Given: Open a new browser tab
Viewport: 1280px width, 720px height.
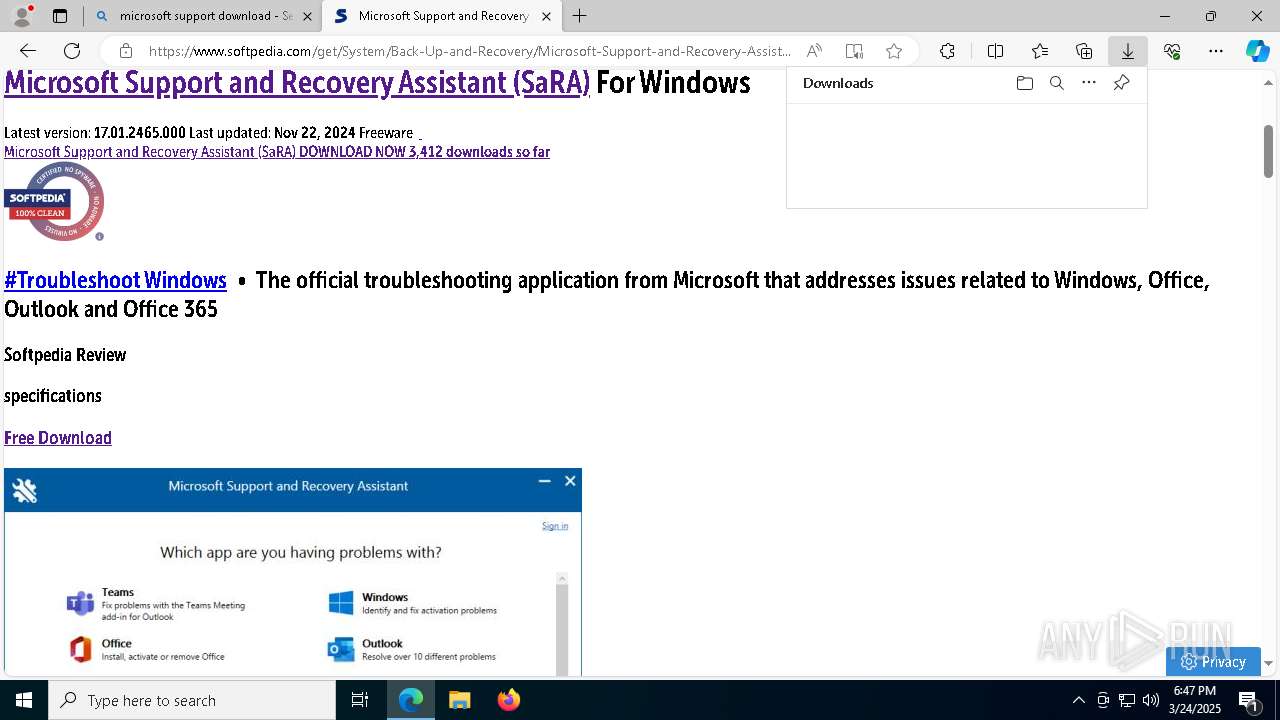Looking at the screenshot, I should [x=580, y=16].
